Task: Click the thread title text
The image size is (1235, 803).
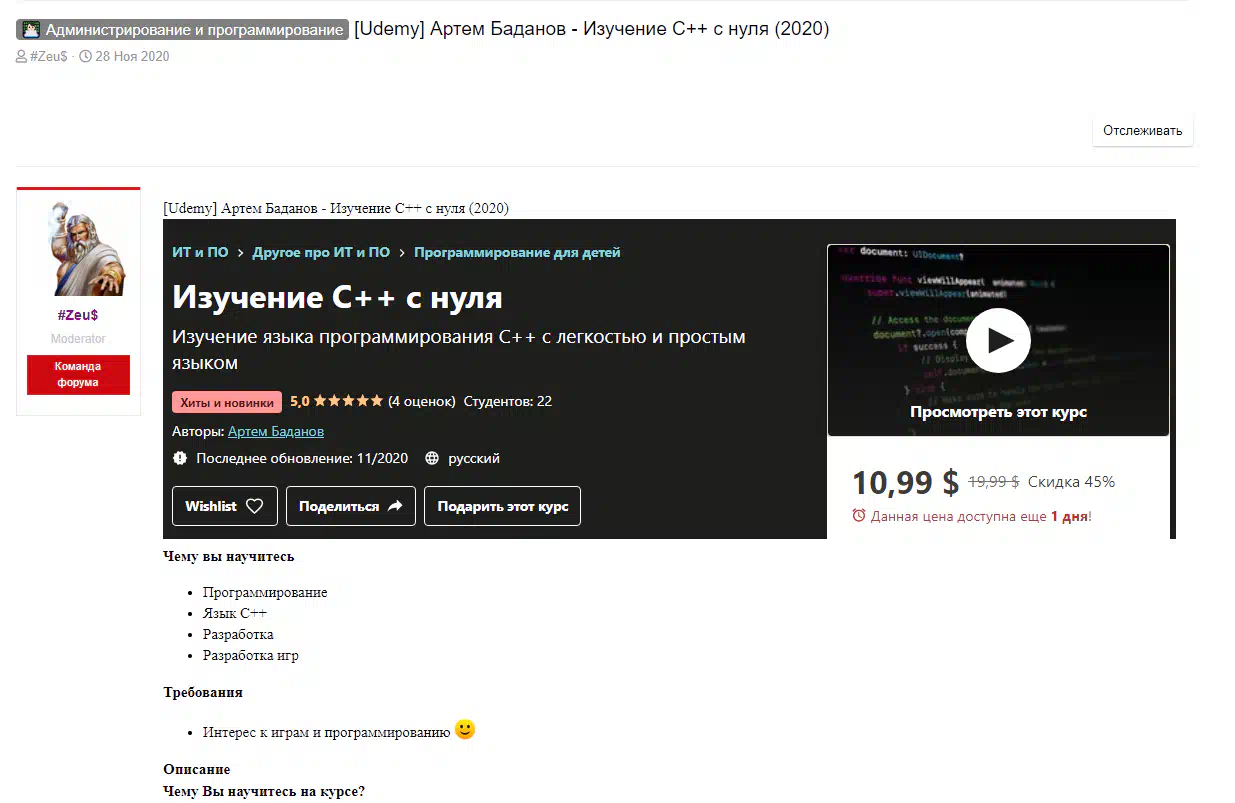Action: click(x=592, y=29)
